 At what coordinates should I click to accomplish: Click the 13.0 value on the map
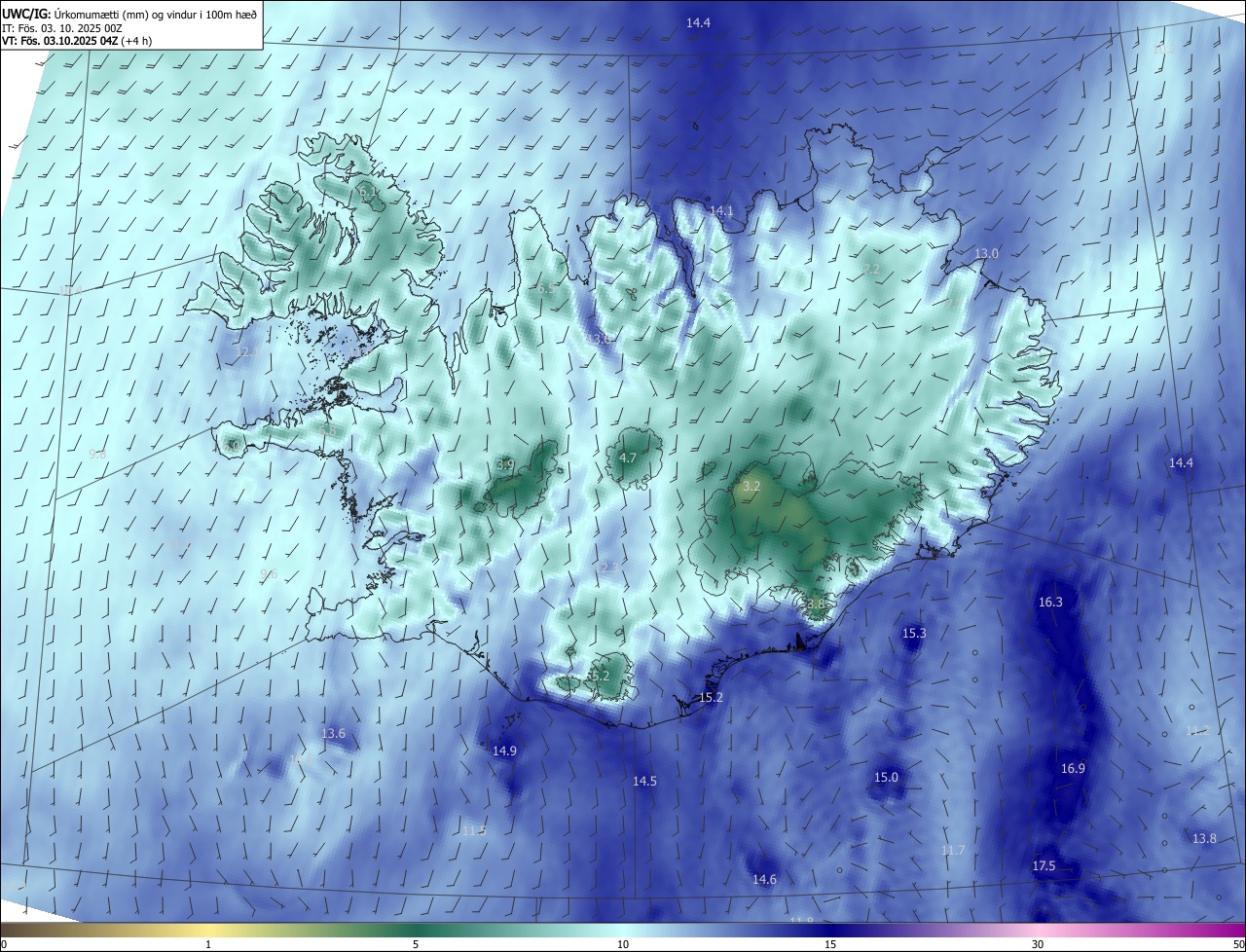[986, 253]
